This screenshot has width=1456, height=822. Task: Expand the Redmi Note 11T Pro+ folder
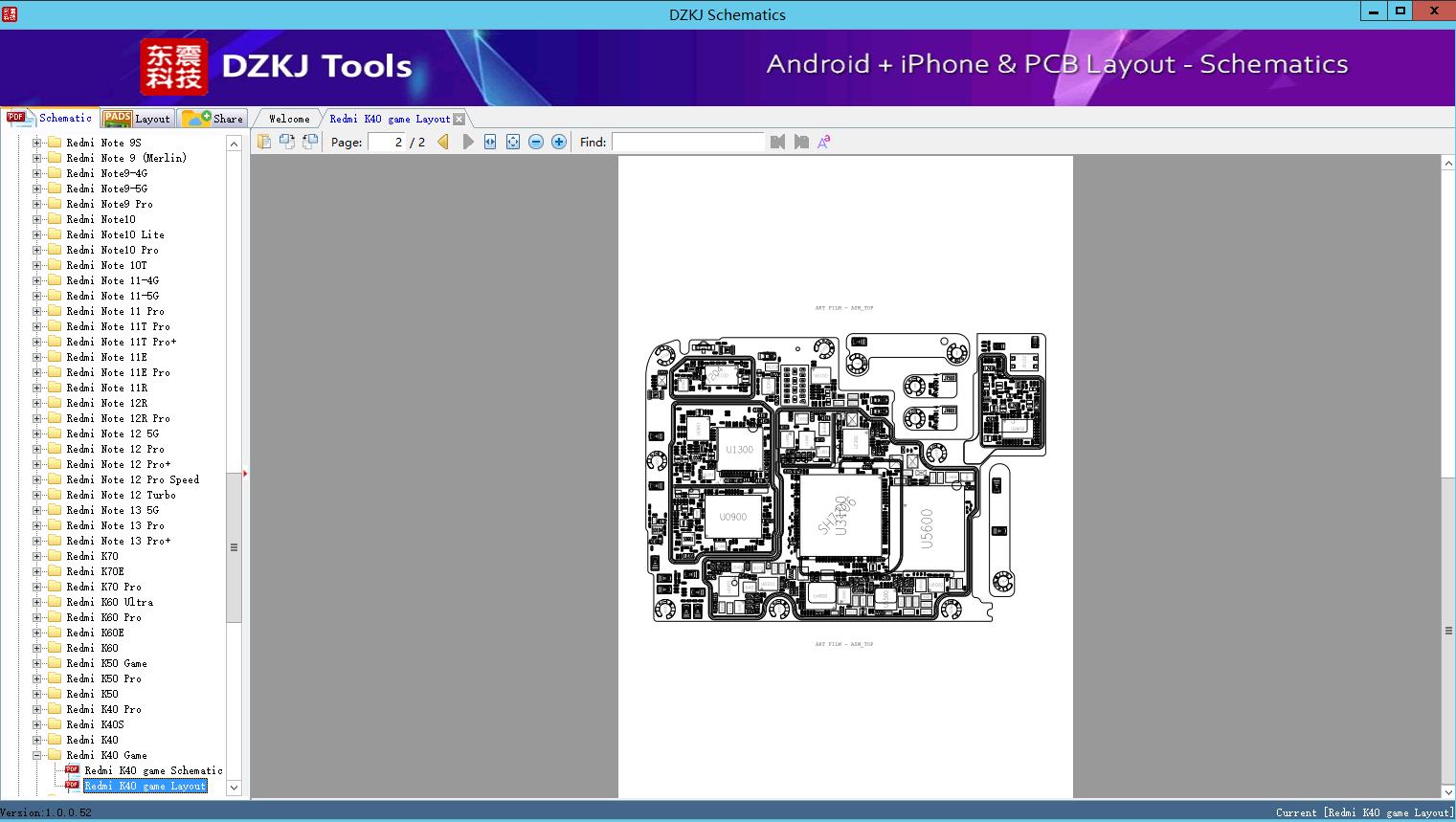click(36, 342)
